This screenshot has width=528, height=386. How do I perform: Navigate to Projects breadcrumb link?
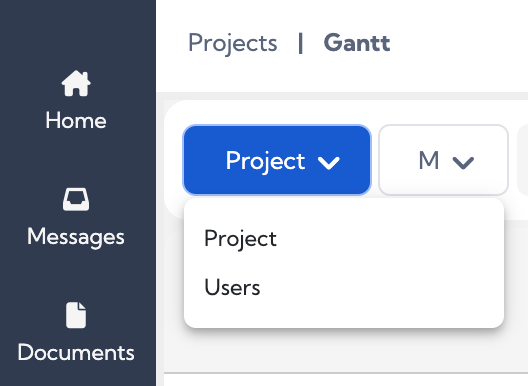point(233,43)
